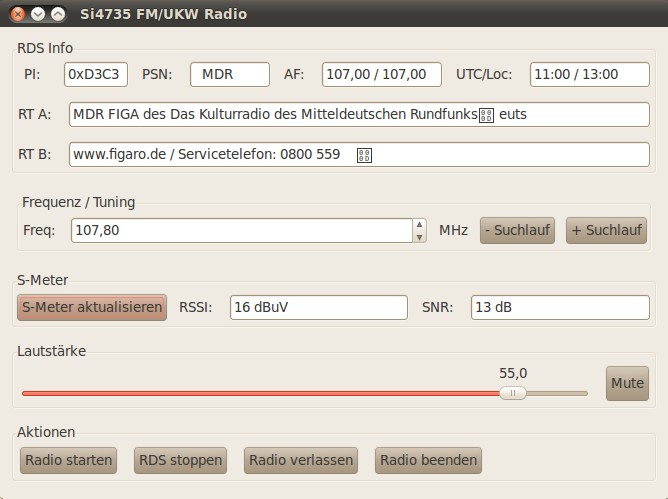Increase frequency with spinner up arrow

419,225
